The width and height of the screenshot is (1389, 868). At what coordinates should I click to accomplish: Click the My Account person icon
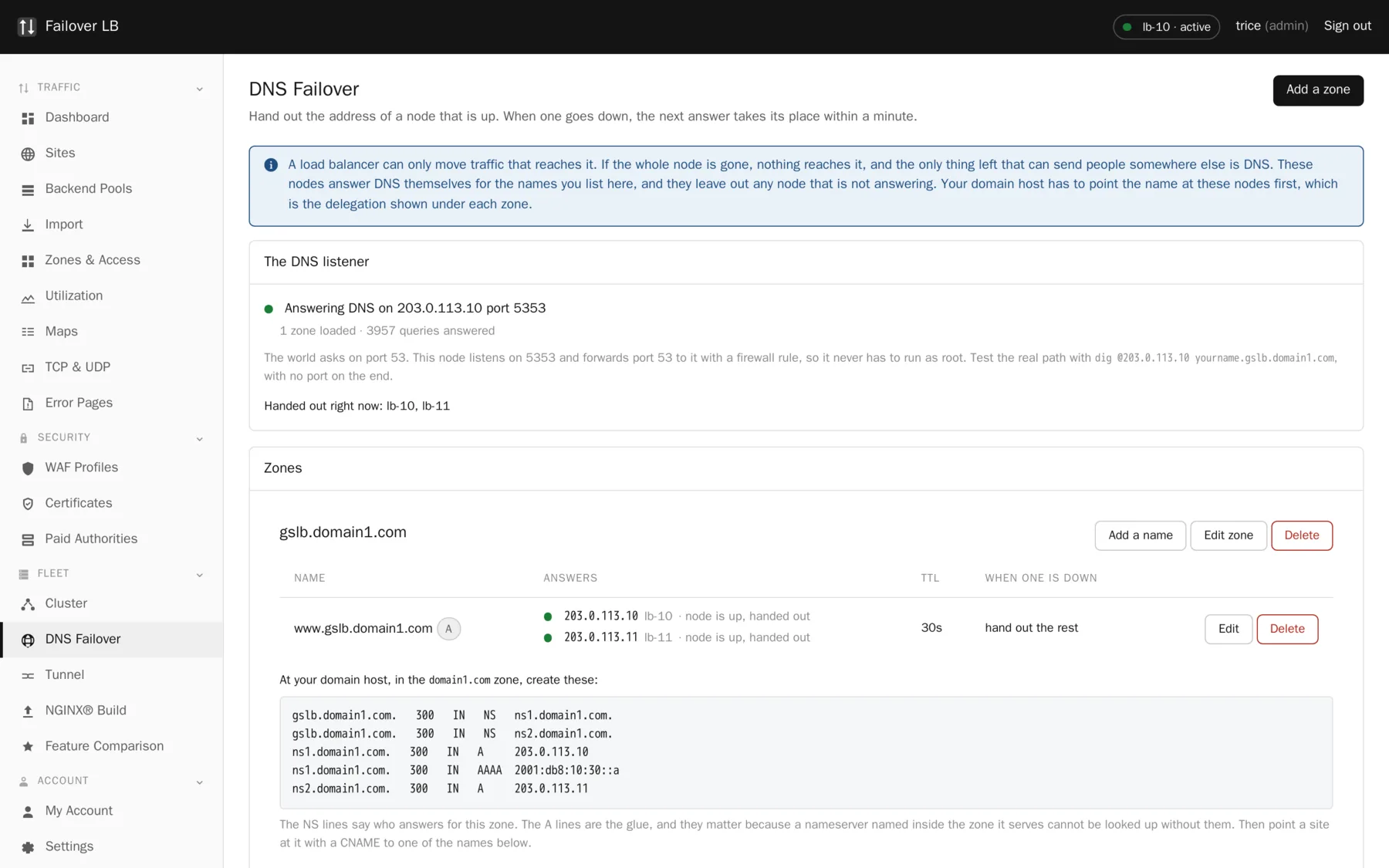tap(28, 811)
